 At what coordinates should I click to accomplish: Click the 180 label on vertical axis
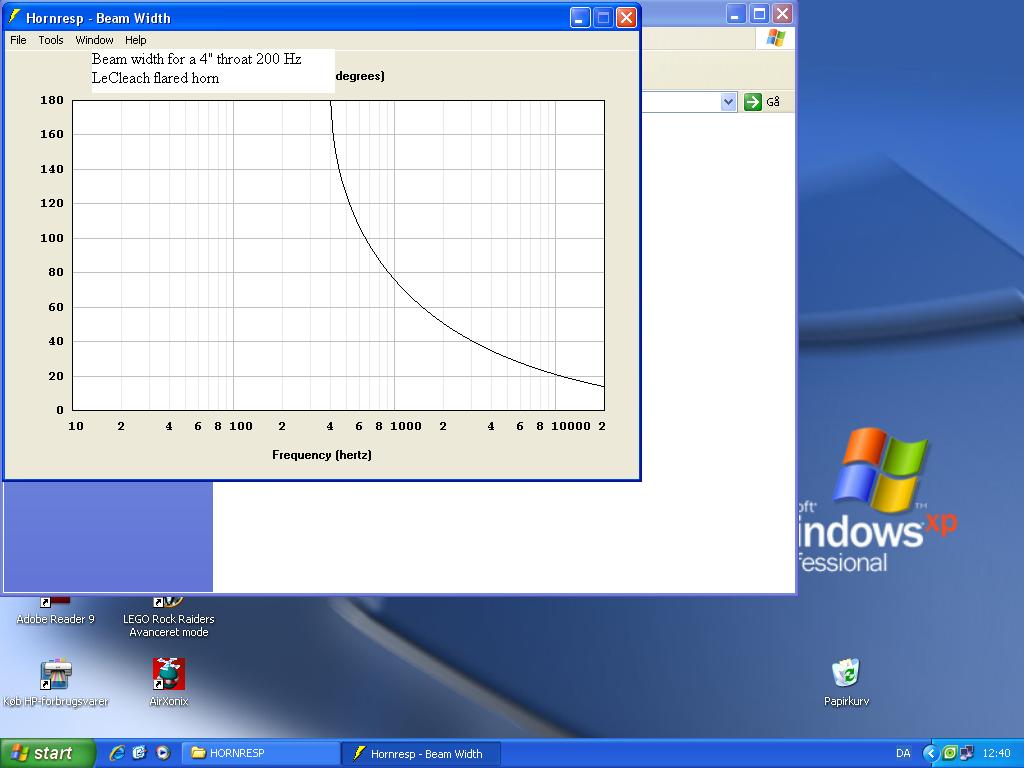pyautogui.click(x=52, y=100)
